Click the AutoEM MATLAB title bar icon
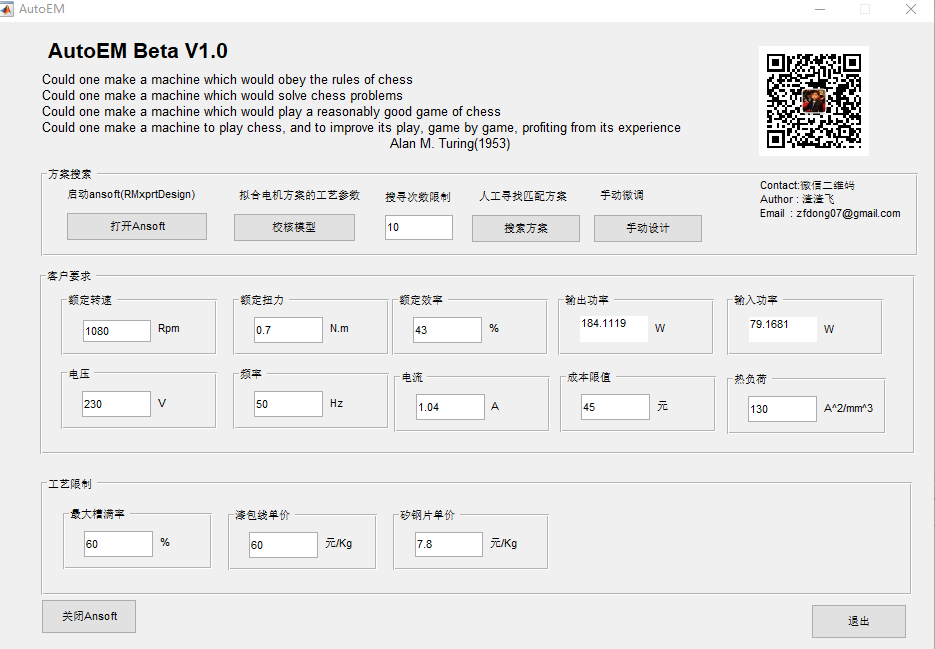 (7, 9)
